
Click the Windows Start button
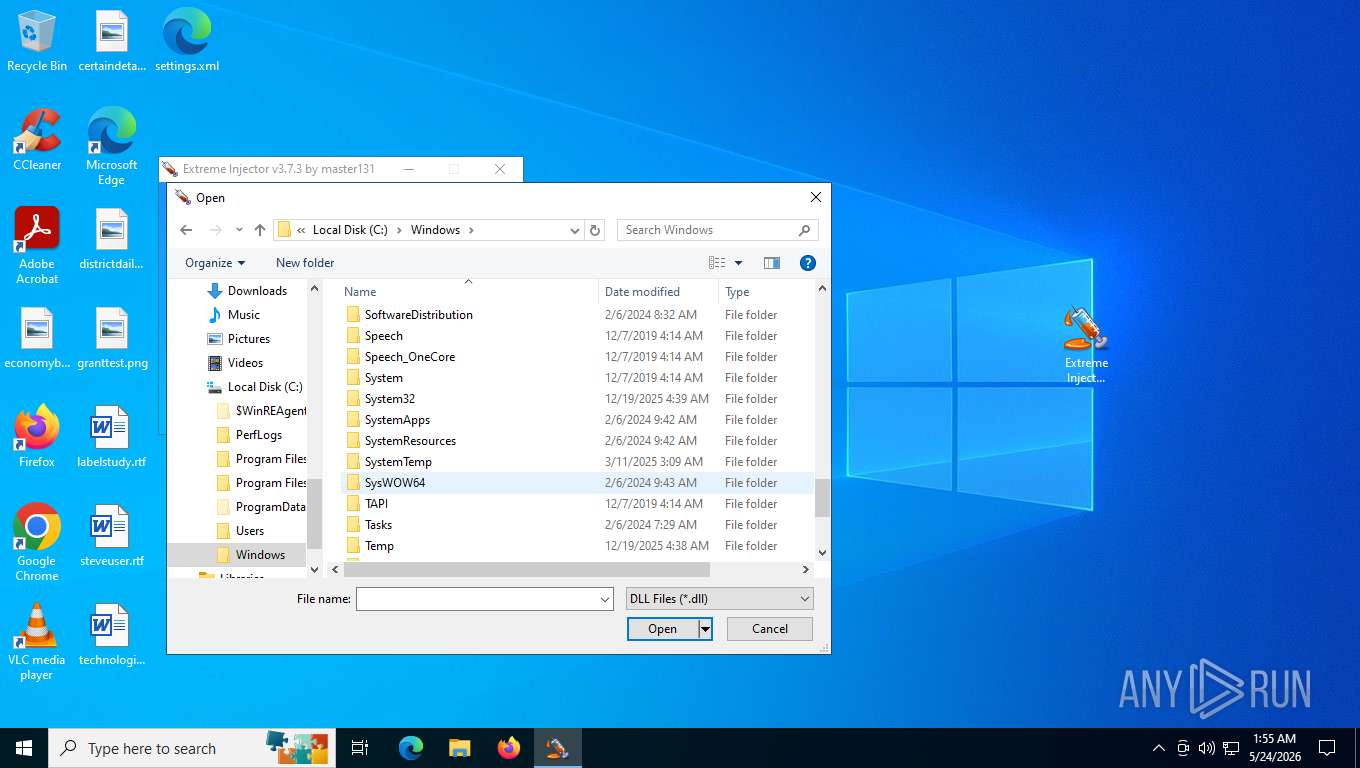tap(24, 748)
